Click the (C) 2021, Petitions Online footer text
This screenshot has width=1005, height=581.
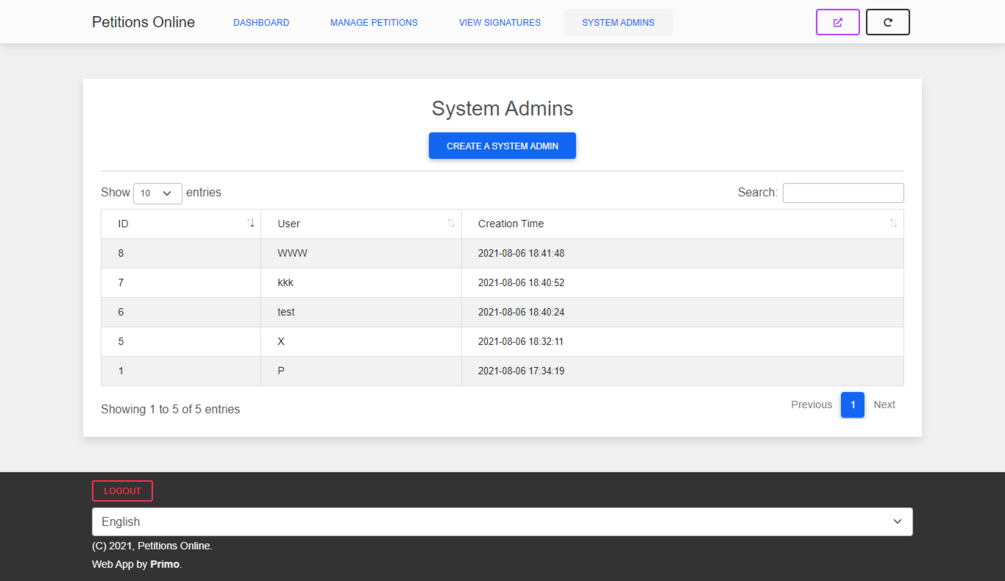click(x=152, y=546)
